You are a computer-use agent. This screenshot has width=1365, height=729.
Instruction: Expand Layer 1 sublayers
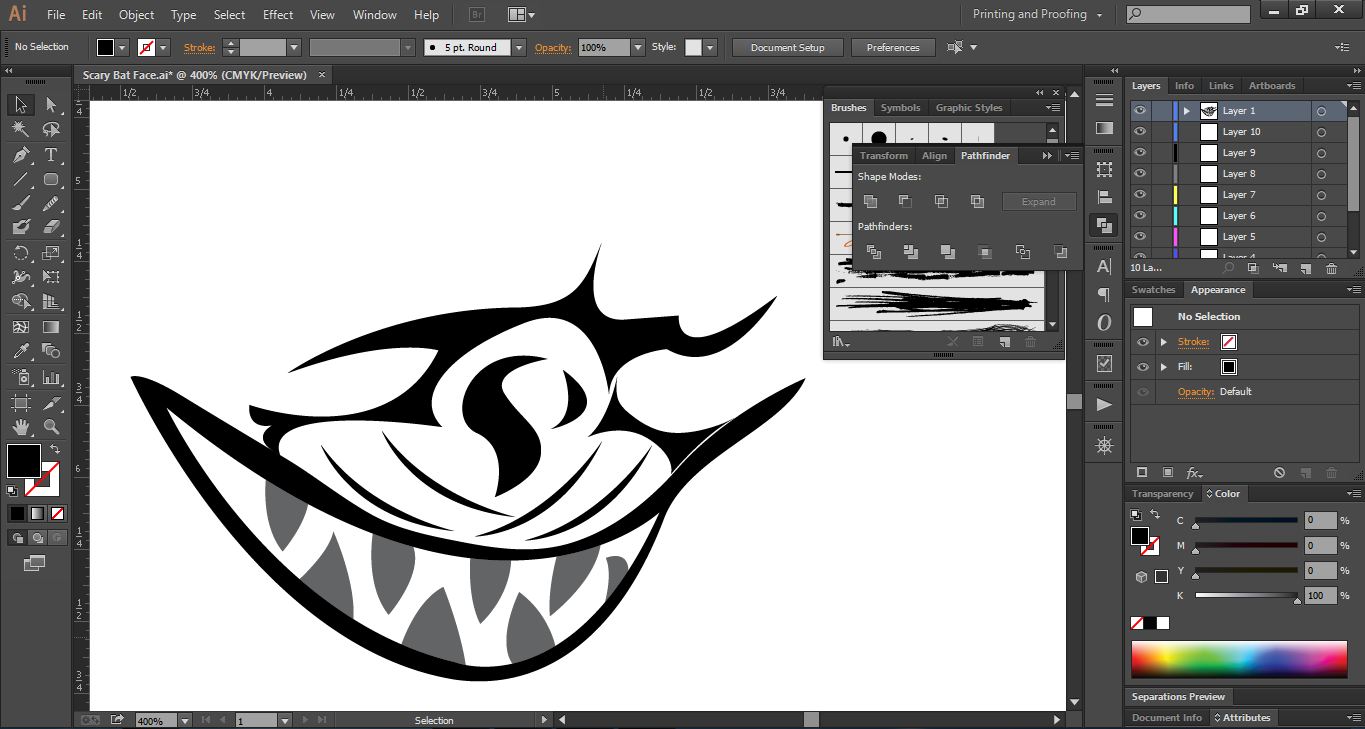1187,111
